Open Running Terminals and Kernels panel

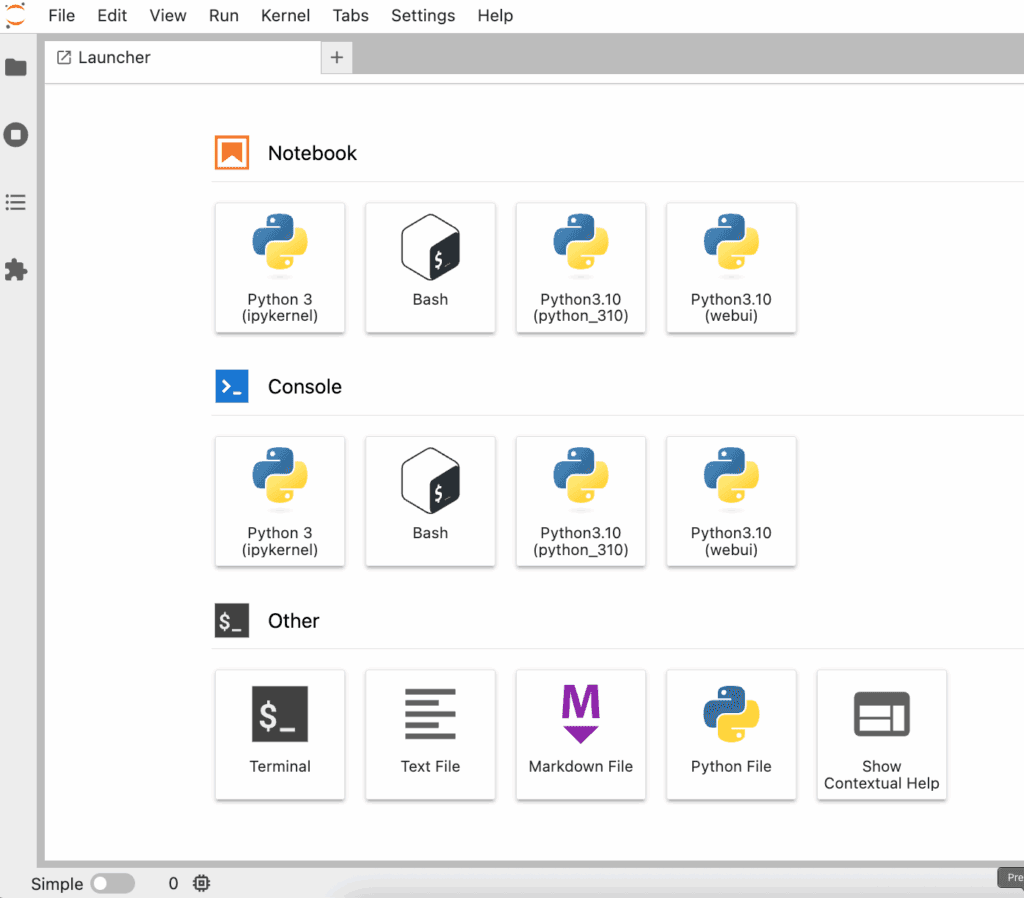[16, 135]
